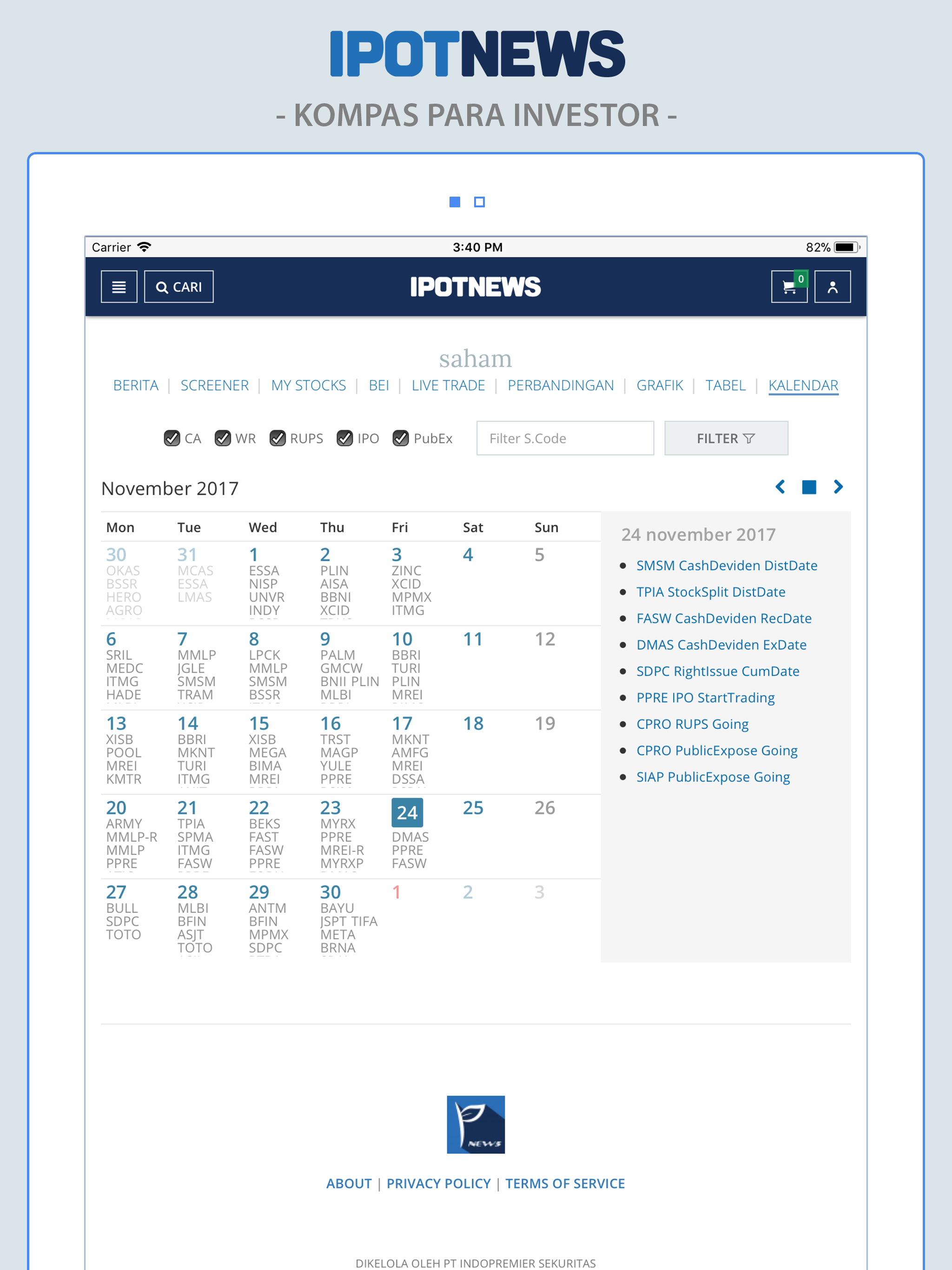Click the SRIL entry on November 6
Screen dimensions: 952x1270
click(119, 655)
